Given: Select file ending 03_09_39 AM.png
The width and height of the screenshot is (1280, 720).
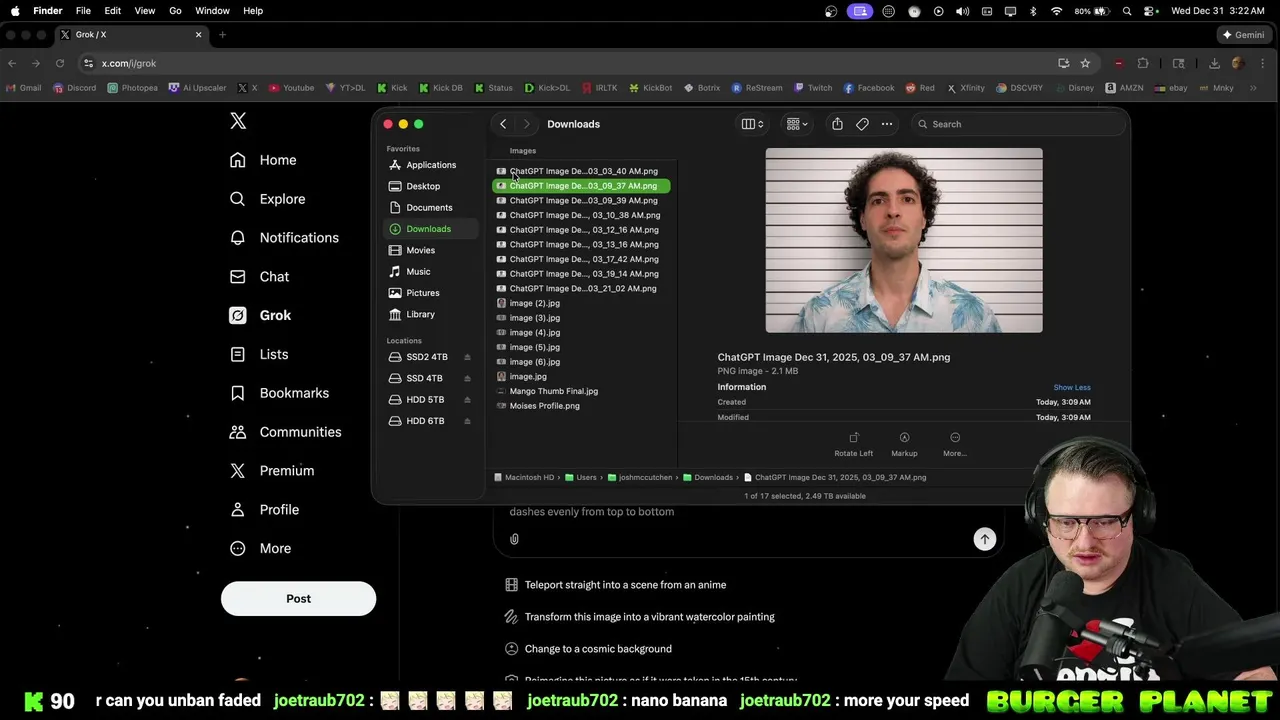Looking at the screenshot, I should click(581, 201).
